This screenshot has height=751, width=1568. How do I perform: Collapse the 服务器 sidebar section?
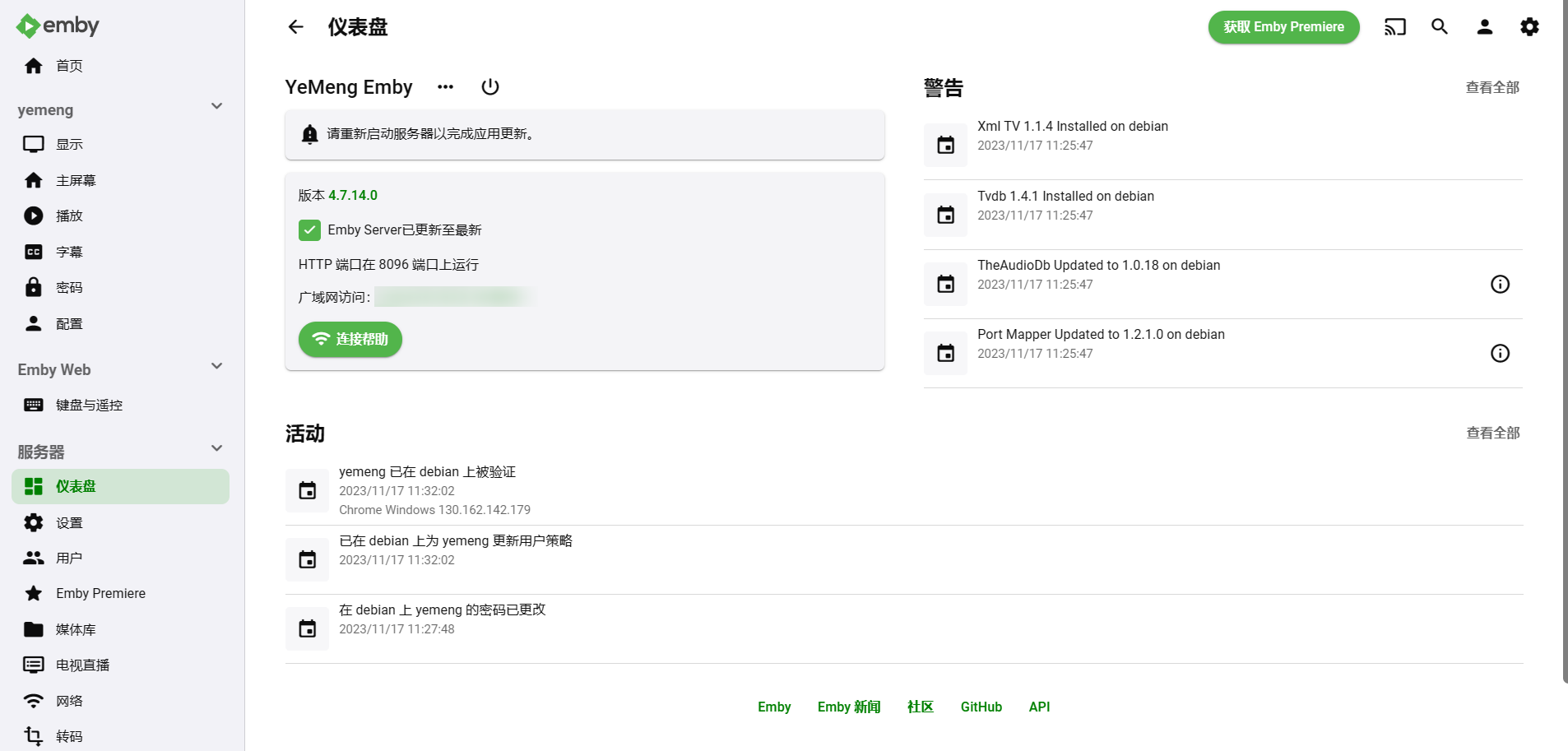[216, 448]
